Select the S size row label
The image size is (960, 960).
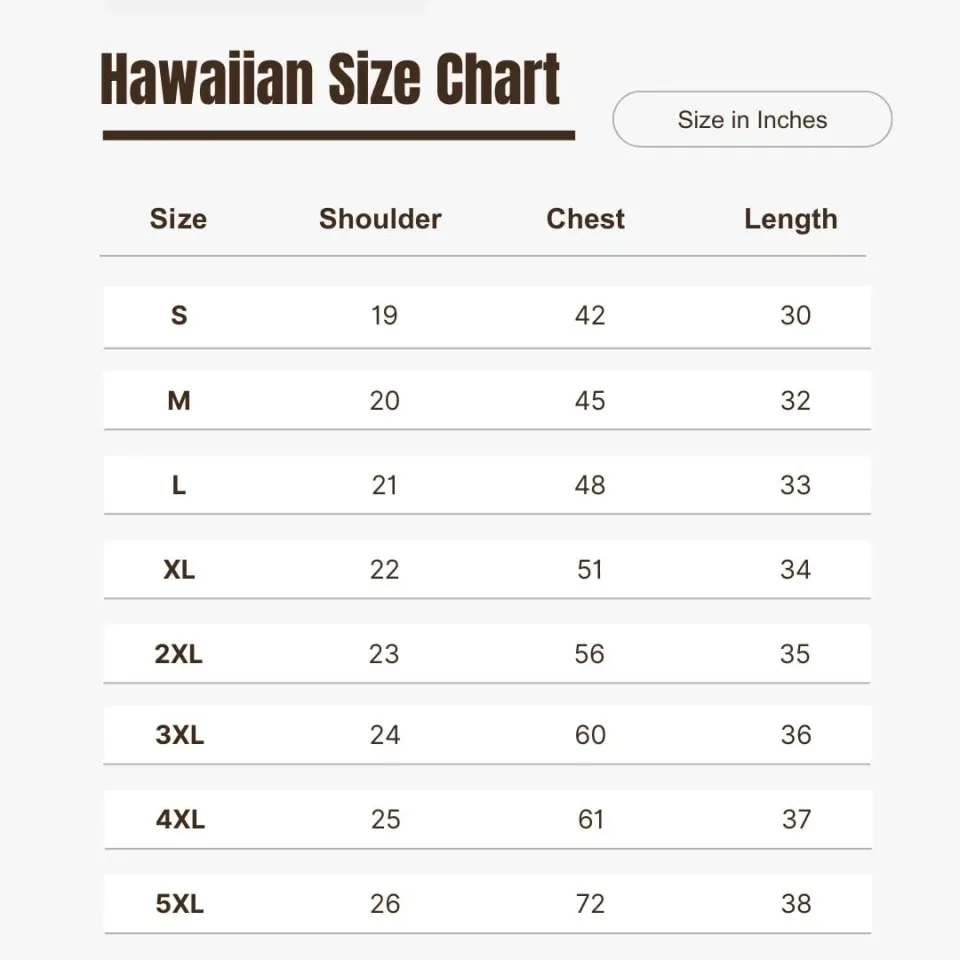[179, 316]
